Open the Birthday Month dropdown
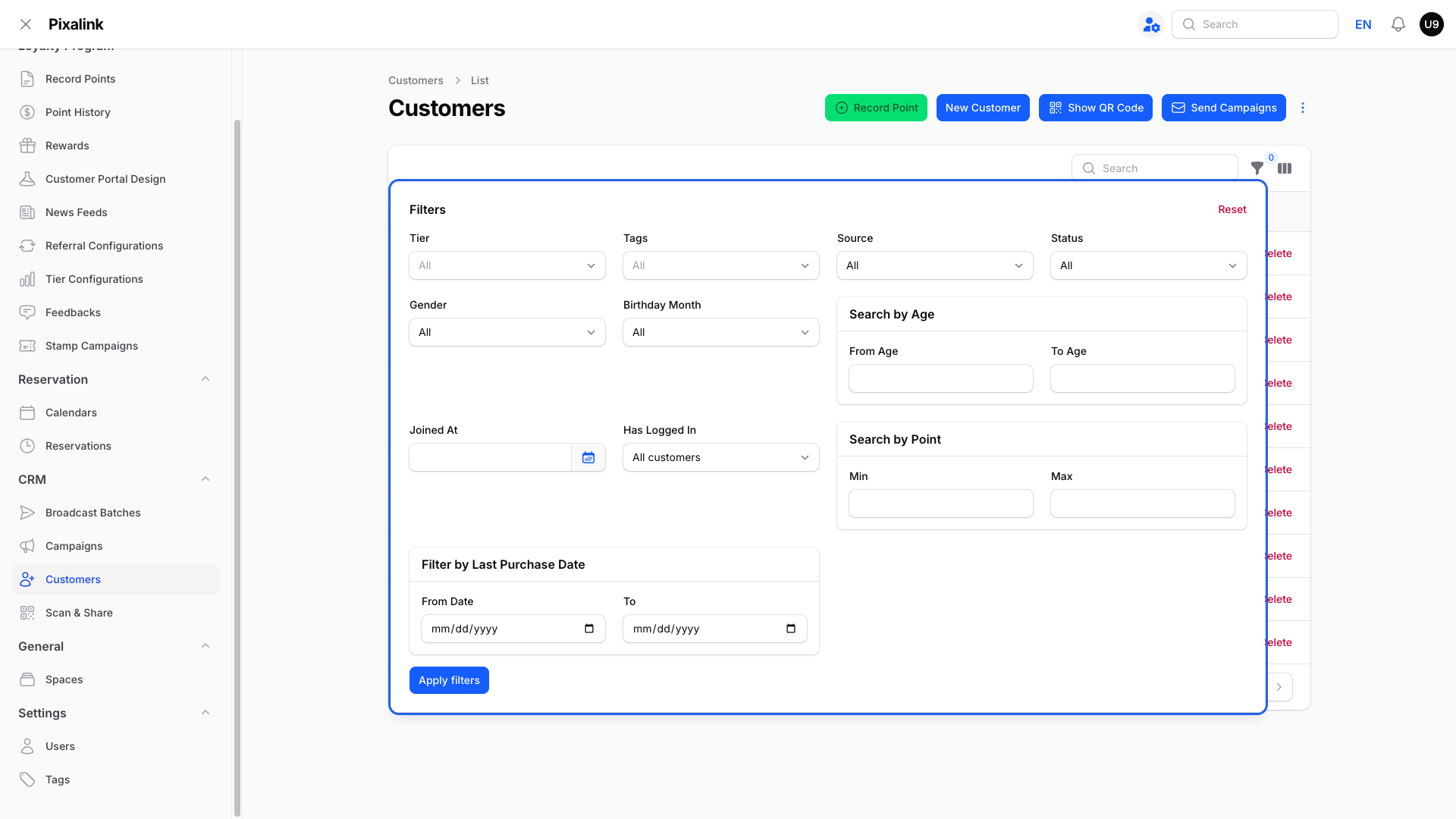 coord(721,332)
